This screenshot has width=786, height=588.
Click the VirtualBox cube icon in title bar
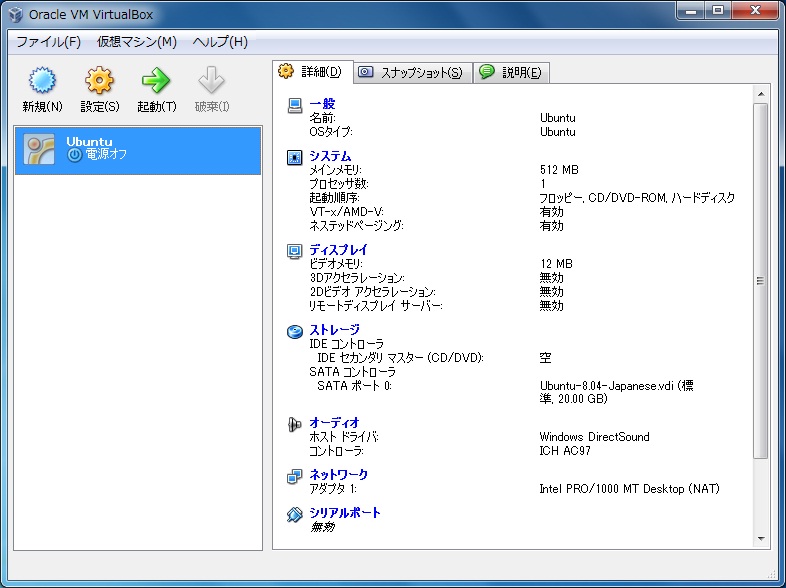pos(16,15)
